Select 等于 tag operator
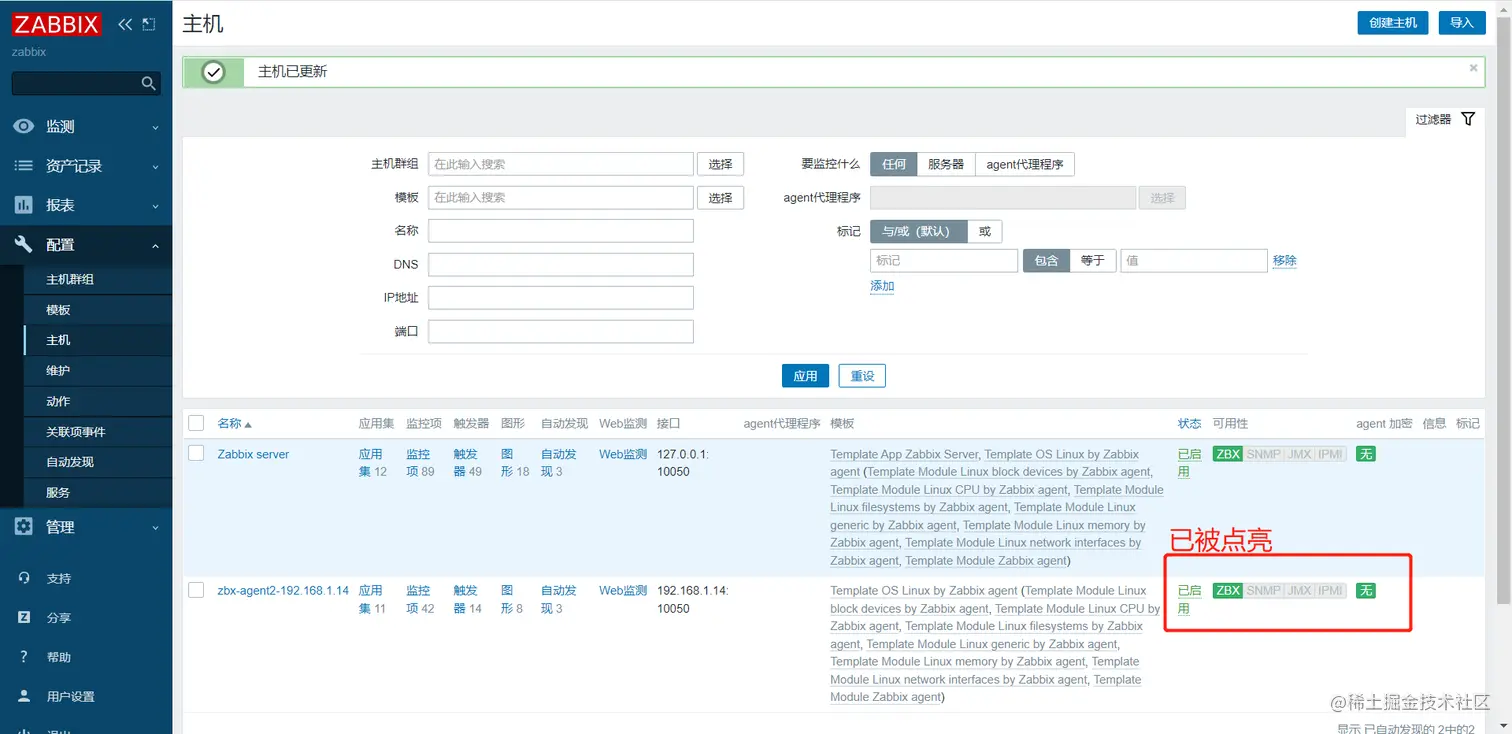The width and height of the screenshot is (1512, 734). [x=1093, y=260]
